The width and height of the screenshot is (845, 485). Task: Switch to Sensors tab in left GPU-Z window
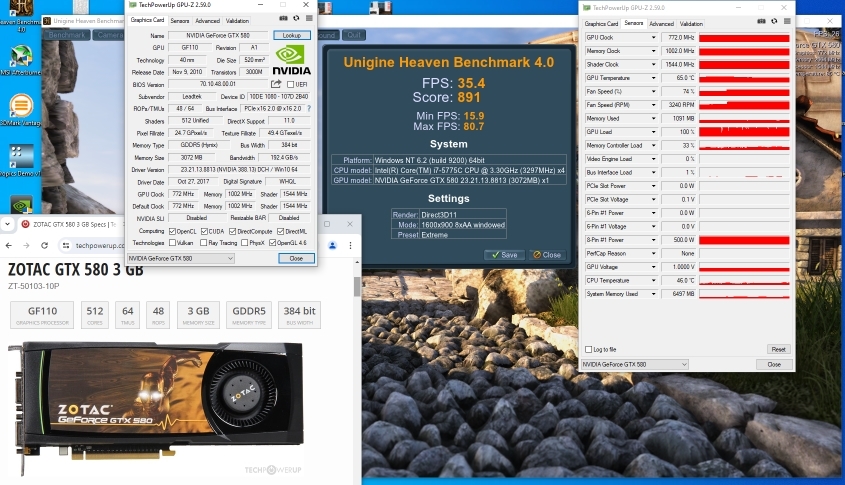pyautogui.click(x=179, y=20)
